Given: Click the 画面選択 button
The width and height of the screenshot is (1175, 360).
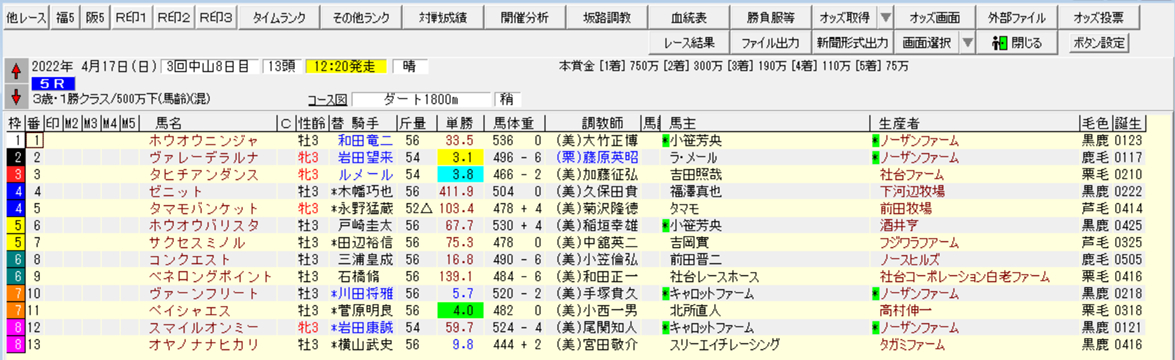Looking at the screenshot, I should (x=926, y=43).
